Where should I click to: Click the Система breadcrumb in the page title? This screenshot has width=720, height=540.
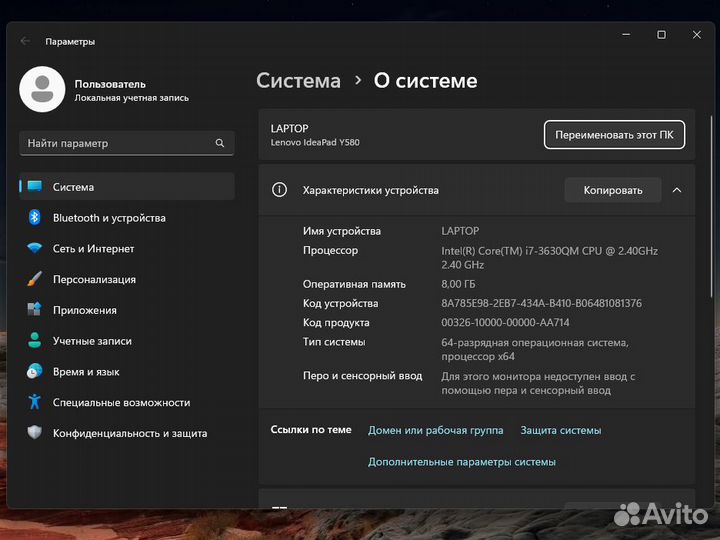[298, 81]
